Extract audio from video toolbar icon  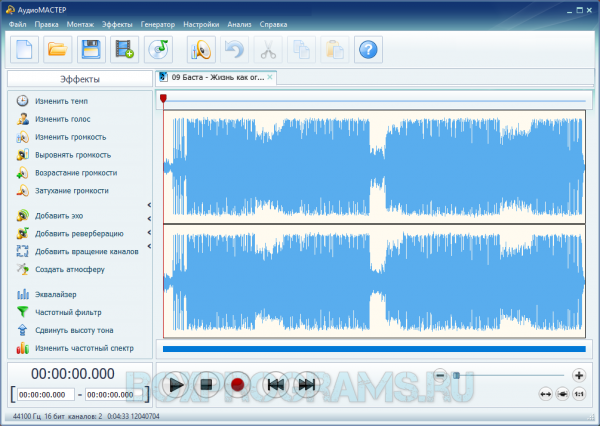pos(125,50)
